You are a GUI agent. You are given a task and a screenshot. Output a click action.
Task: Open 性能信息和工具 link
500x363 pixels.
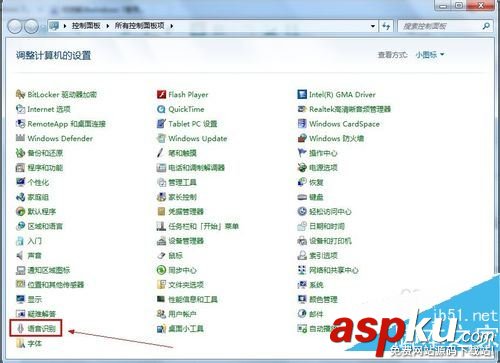(193, 299)
